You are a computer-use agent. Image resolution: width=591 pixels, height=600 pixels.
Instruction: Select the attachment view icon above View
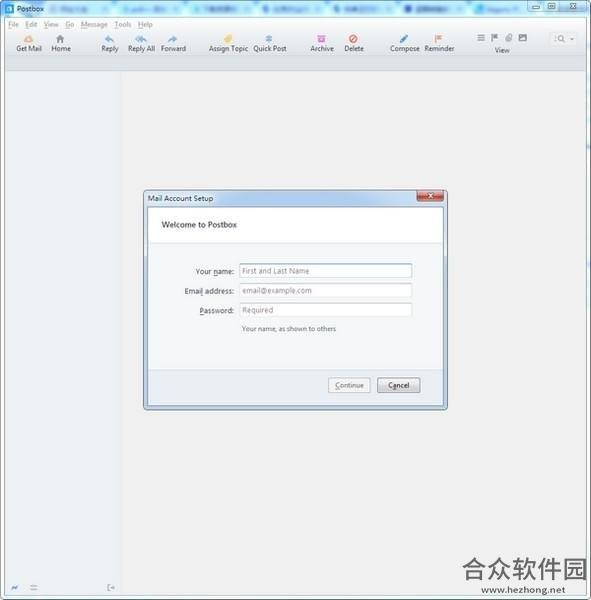pos(509,38)
